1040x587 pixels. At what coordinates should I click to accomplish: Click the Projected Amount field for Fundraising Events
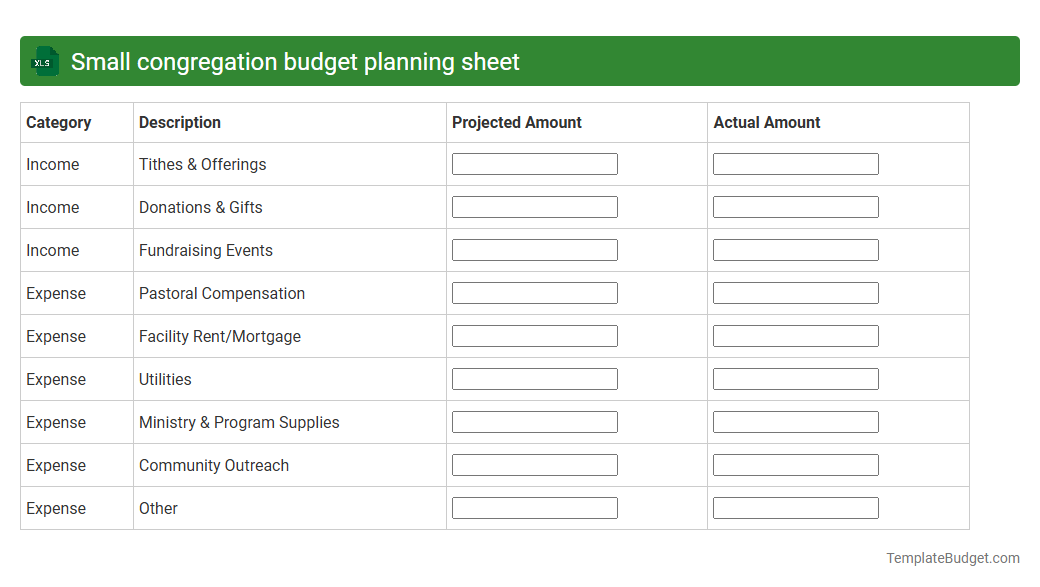click(534, 249)
